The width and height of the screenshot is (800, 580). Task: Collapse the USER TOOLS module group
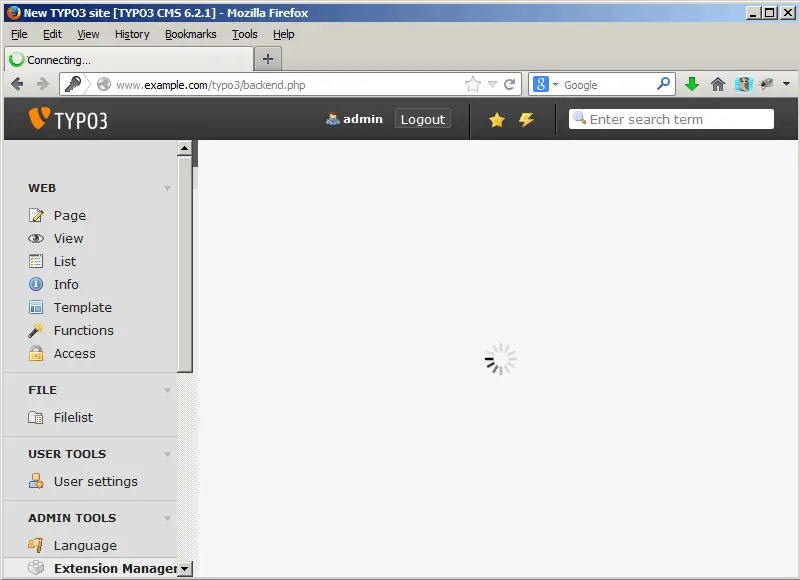167,455
